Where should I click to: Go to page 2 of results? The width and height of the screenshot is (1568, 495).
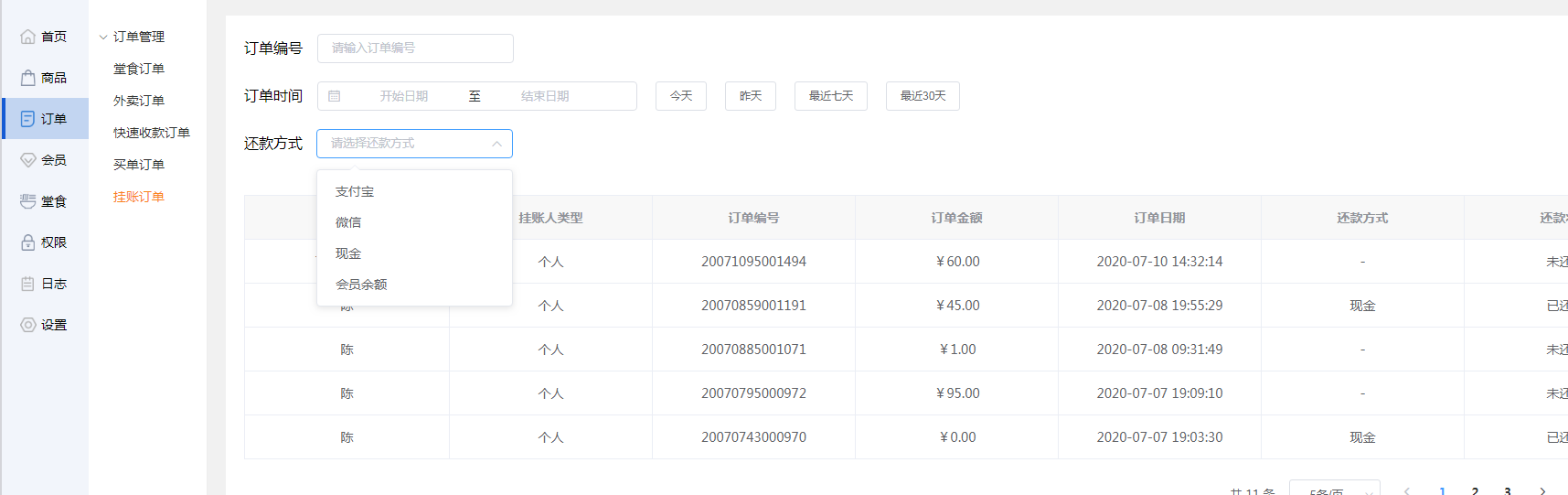tap(1475, 490)
